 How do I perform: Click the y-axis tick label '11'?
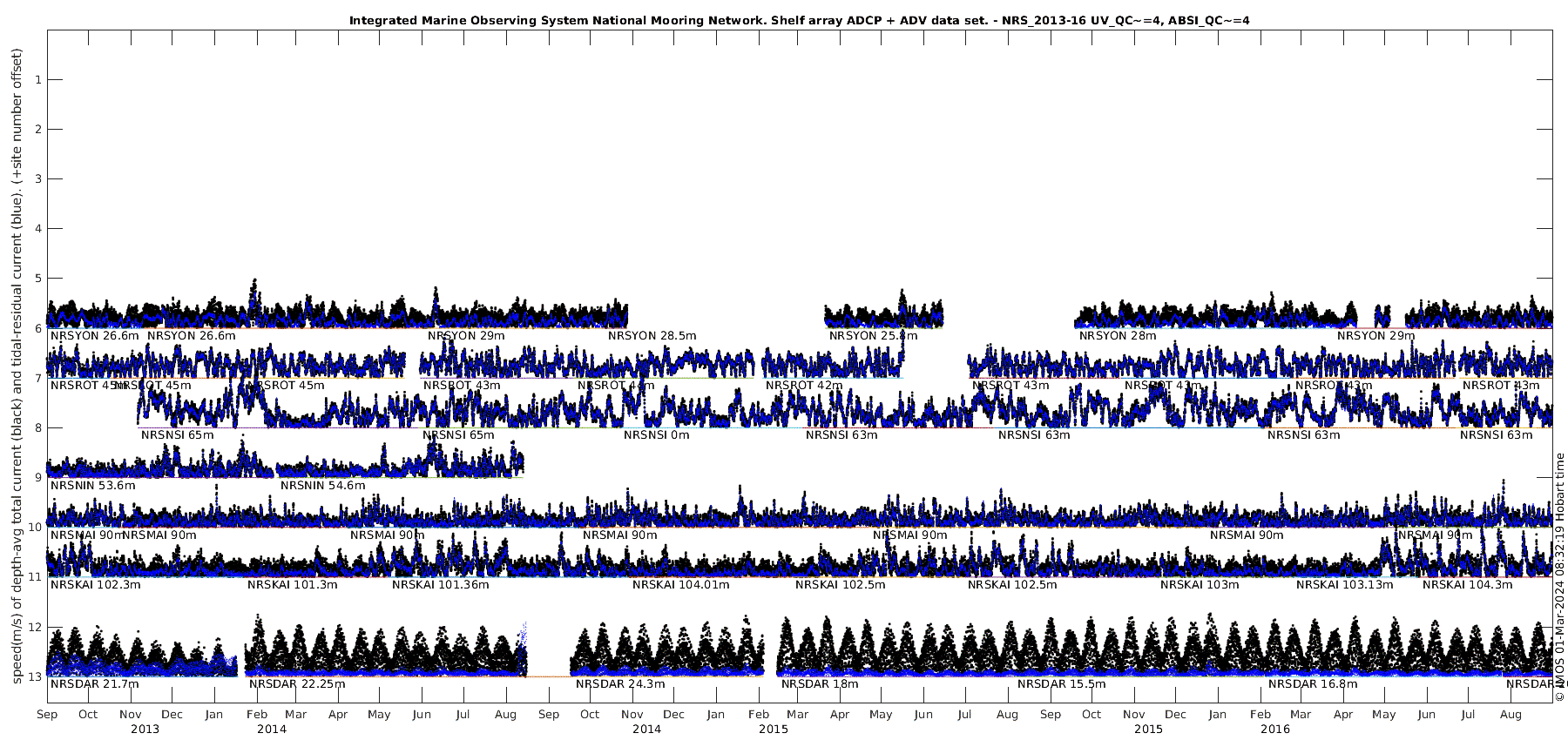(35, 577)
